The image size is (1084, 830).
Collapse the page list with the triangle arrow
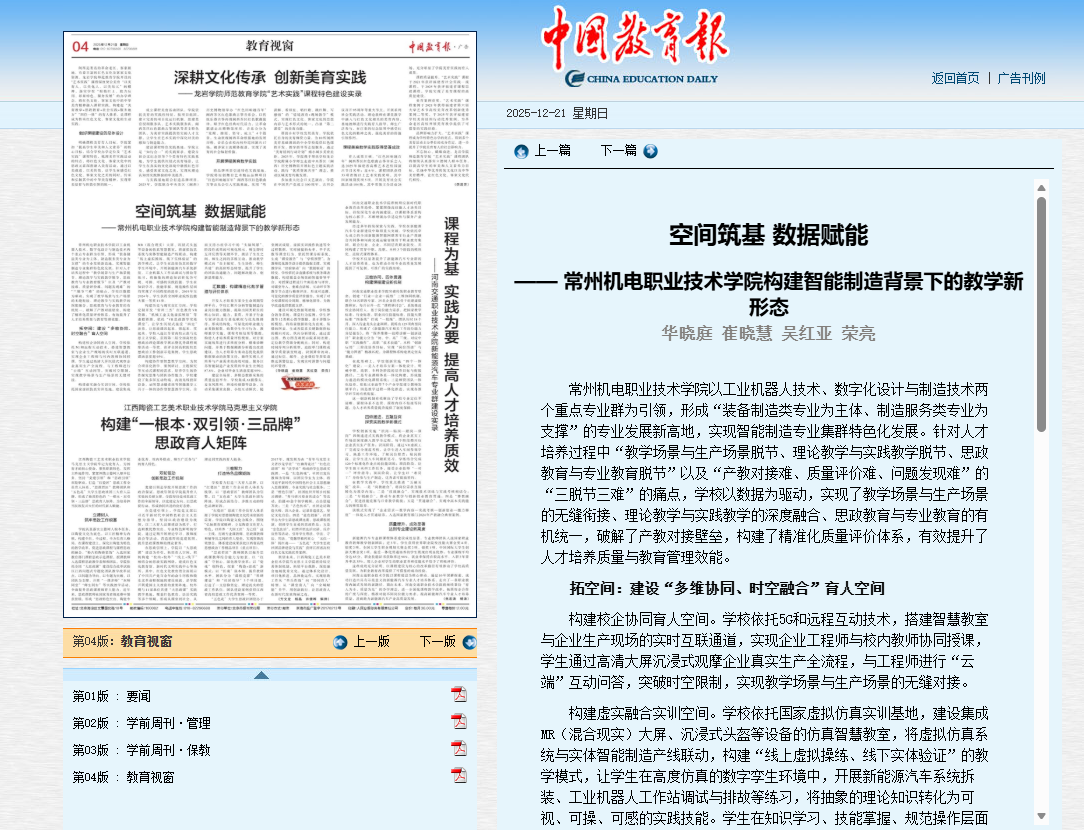(262, 675)
